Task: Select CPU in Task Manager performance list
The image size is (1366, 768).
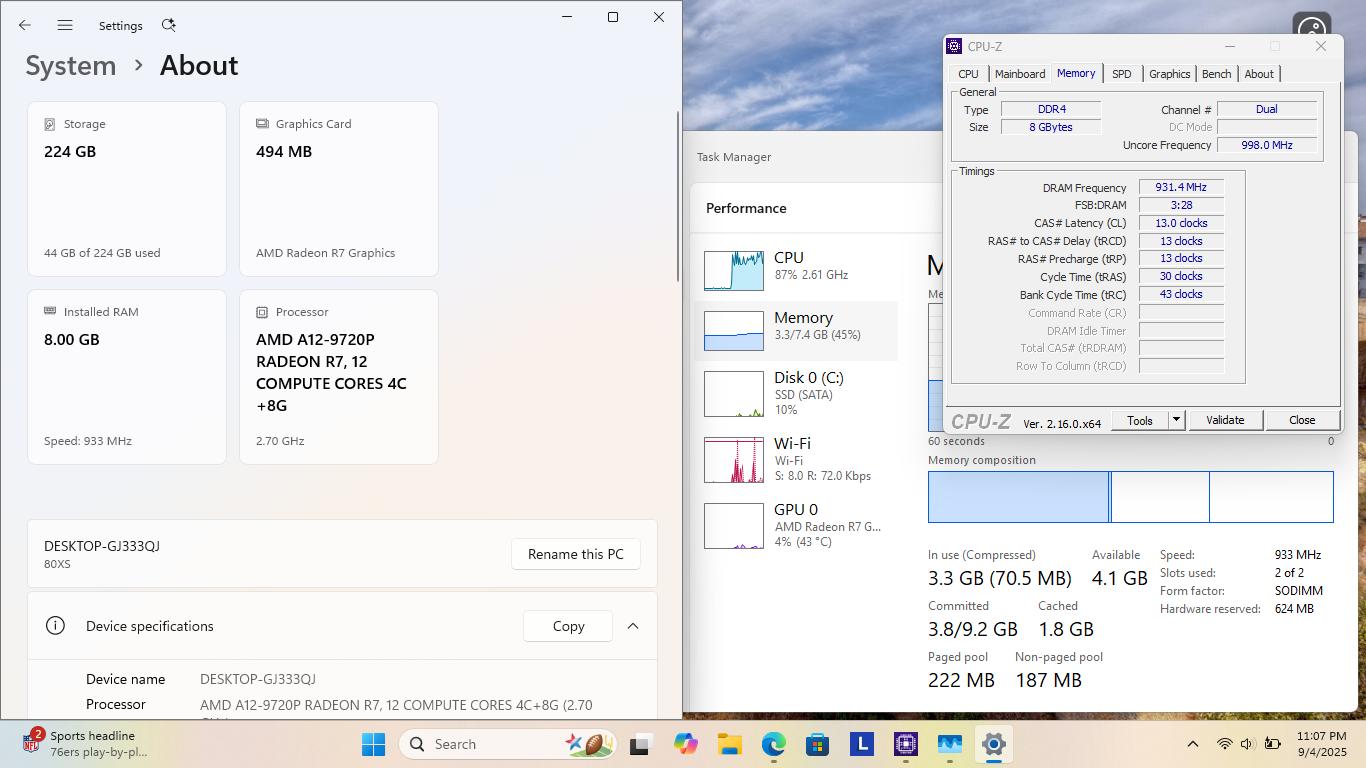Action: pos(796,270)
